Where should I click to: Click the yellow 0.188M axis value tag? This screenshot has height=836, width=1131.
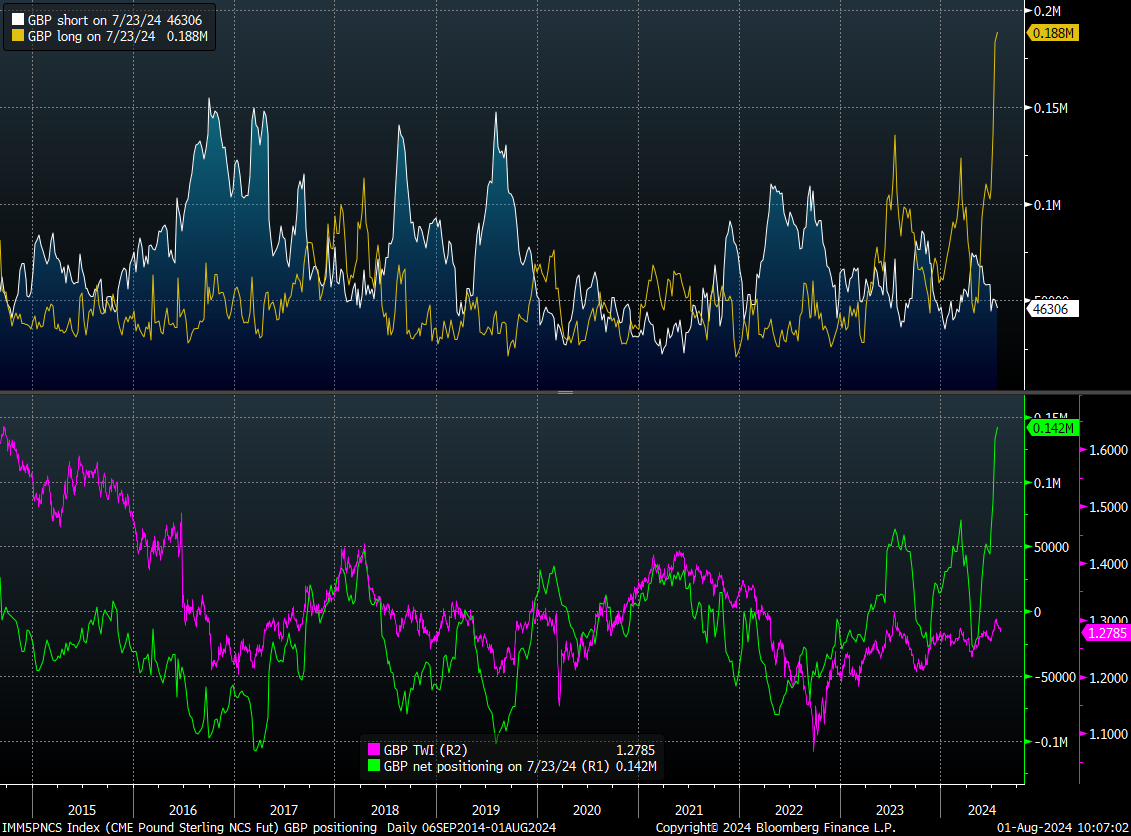click(x=1053, y=33)
